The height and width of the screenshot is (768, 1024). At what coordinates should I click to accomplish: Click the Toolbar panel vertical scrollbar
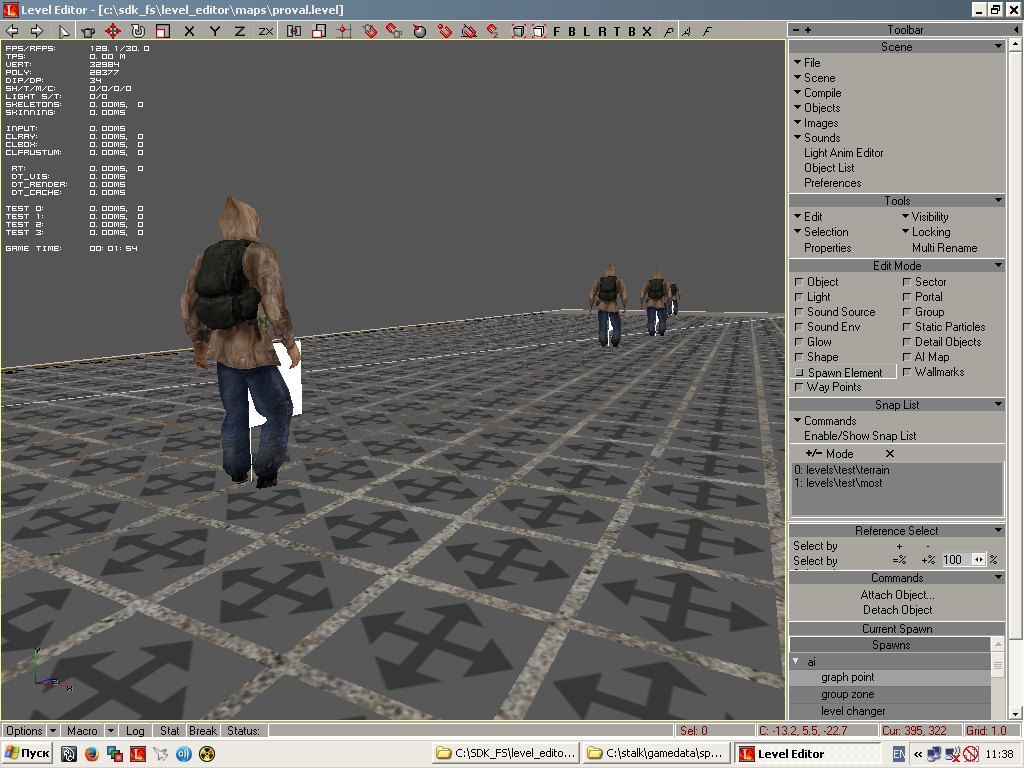pyautogui.click(x=1015, y=379)
